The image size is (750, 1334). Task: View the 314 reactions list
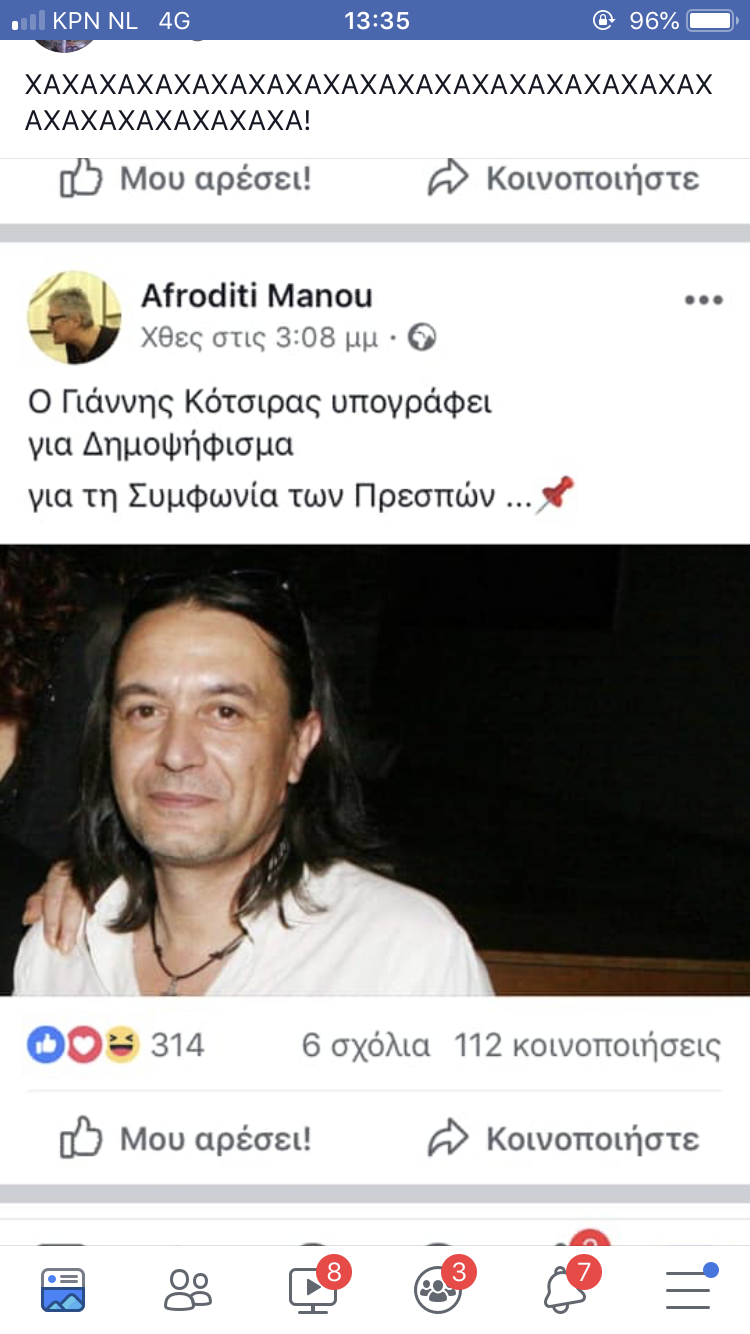coord(177,1046)
